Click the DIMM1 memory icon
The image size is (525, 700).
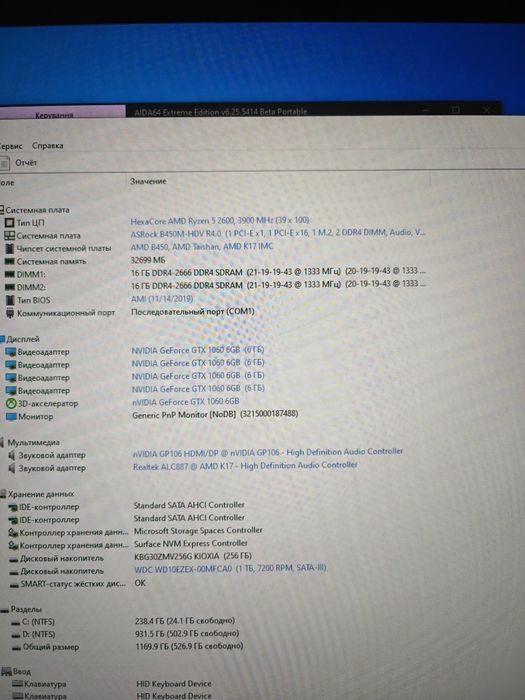click(9, 274)
